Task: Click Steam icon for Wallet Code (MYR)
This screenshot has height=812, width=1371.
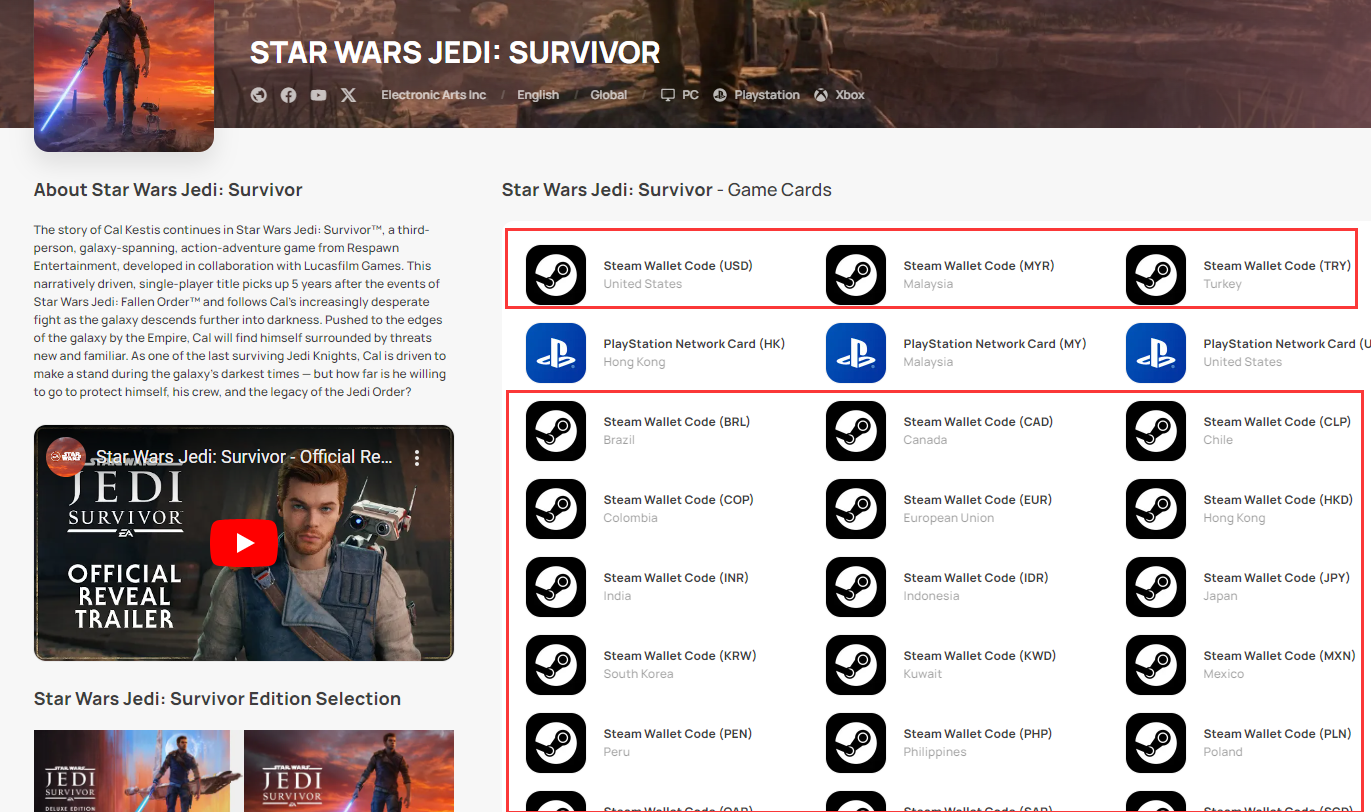Action: (x=856, y=275)
